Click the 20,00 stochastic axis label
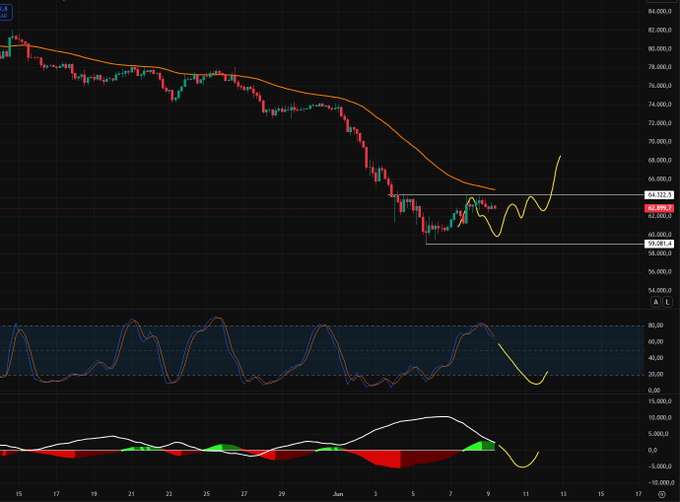The height and width of the screenshot is (502, 680). coord(655,375)
